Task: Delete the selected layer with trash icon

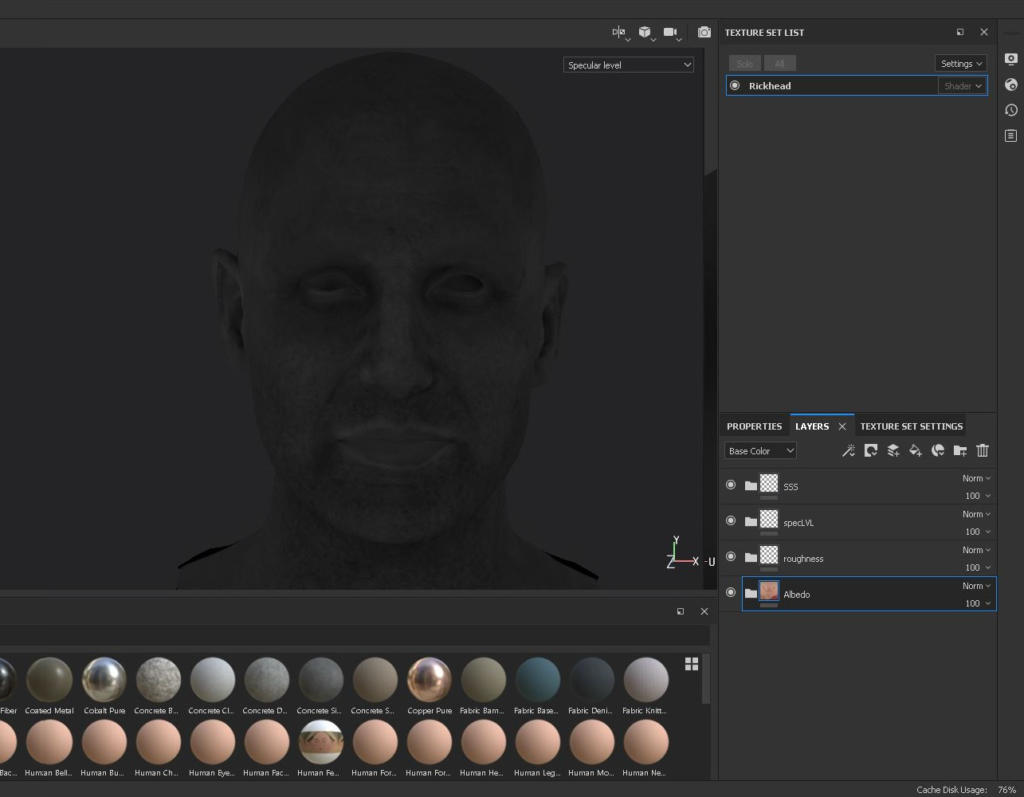Action: pyautogui.click(x=982, y=451)
